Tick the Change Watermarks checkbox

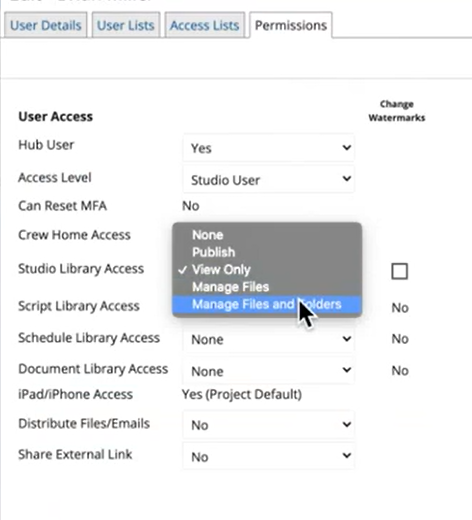(399, 271)
